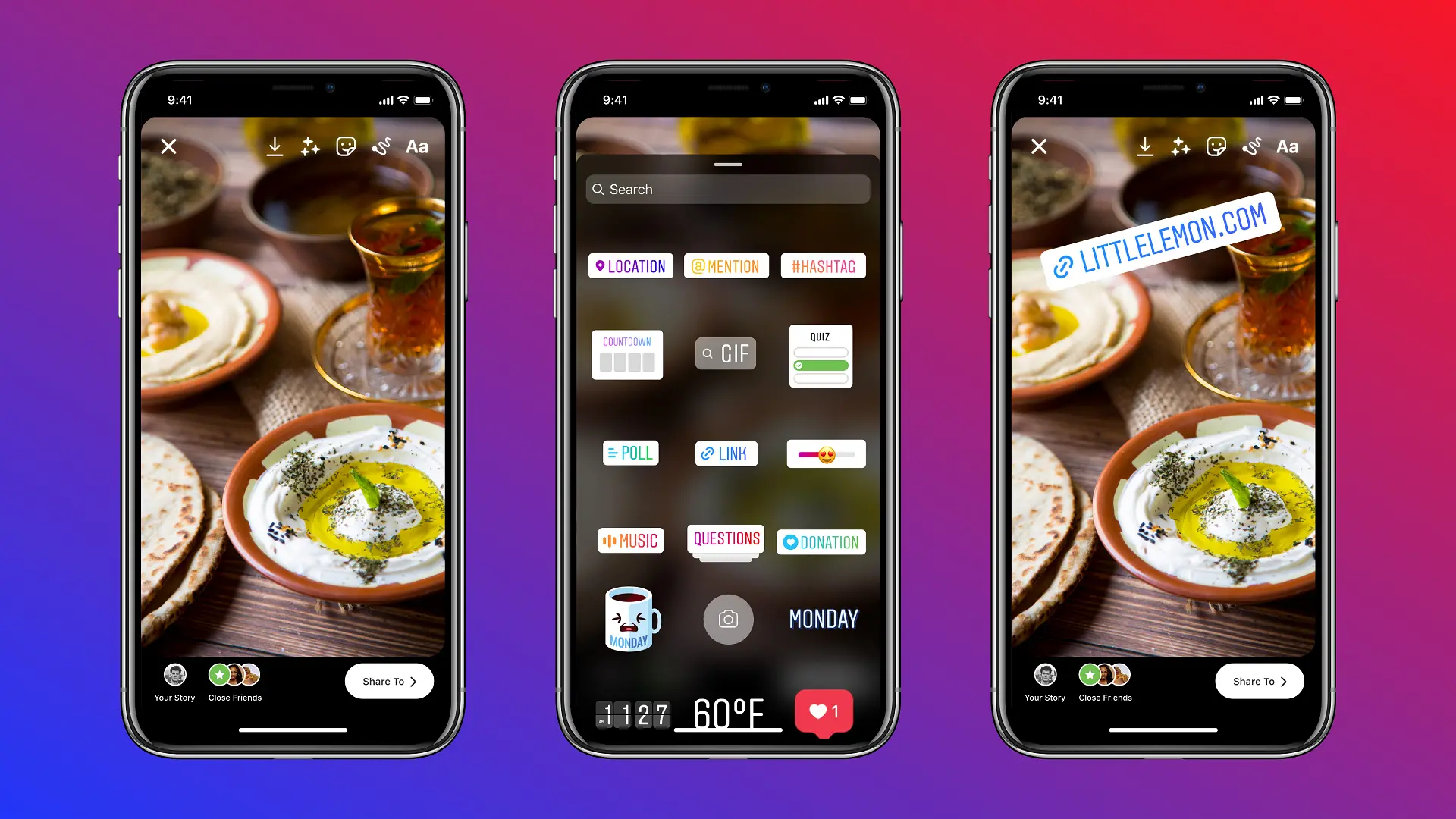This screenshot has width=1456, height=819.
Task: Tap the download/save icon
Action: click(276, 146)
